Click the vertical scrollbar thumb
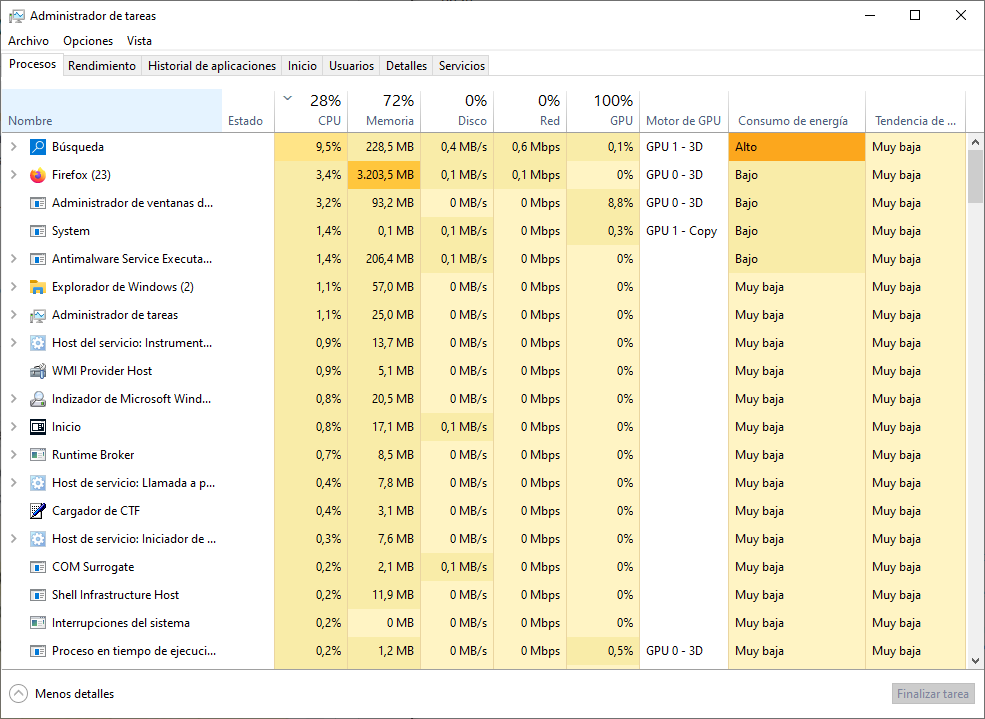985x719 pixels. coord(975,176)
